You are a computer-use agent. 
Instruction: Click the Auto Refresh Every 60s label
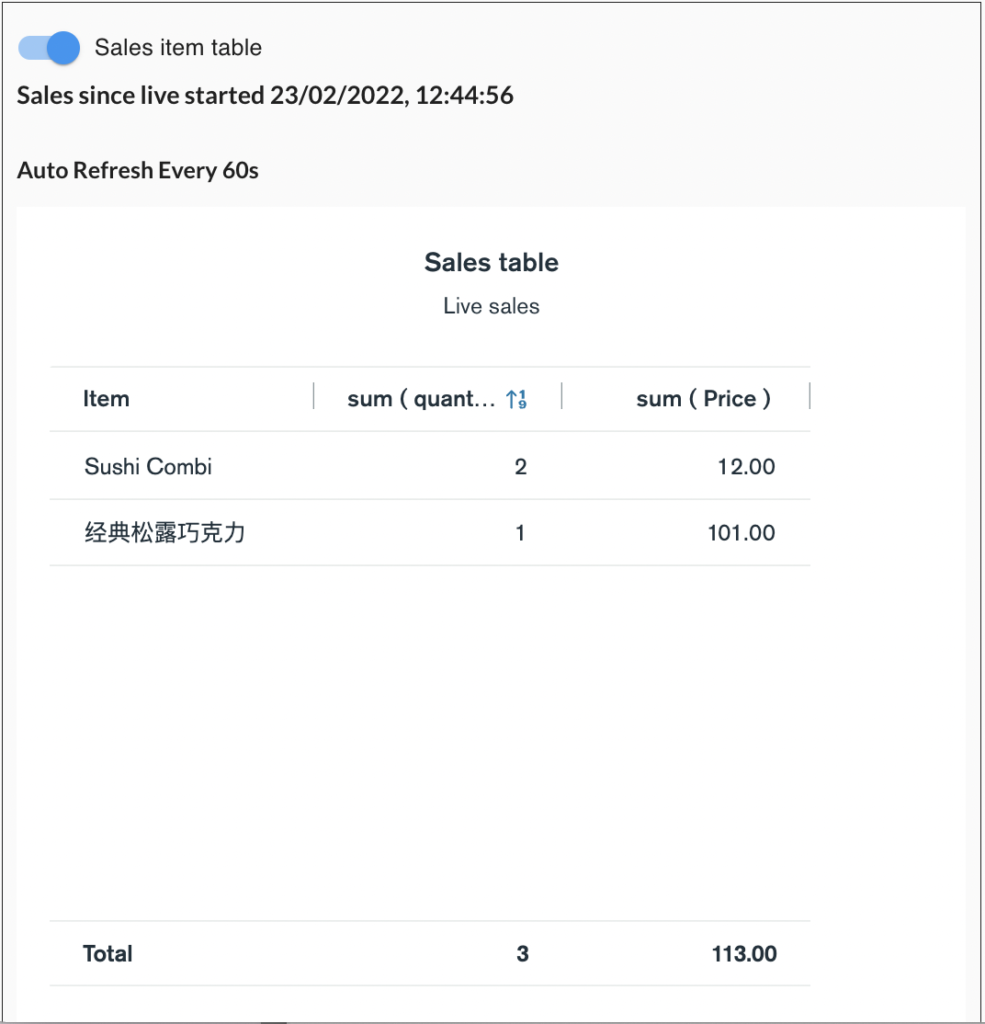[x=138, y=170]
